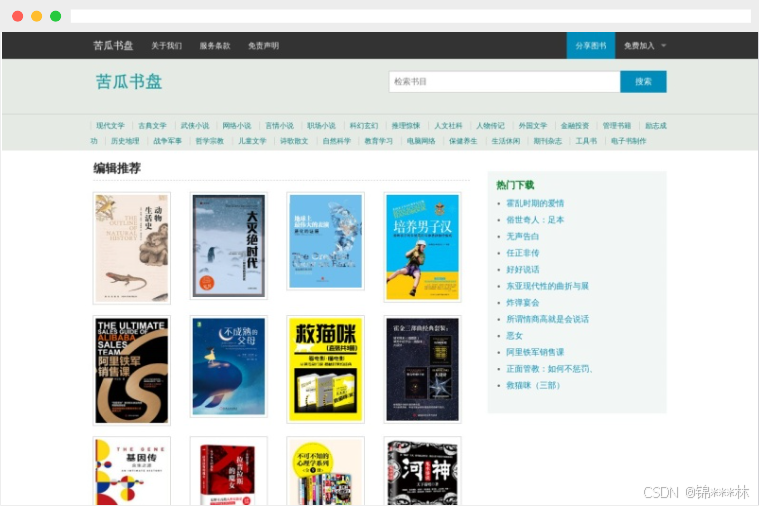Image resolution: width=759 pixels, height=506 pixels.
Task: Open 霍乱时期的爱情 in hot downloads
Action: point(535,203)
